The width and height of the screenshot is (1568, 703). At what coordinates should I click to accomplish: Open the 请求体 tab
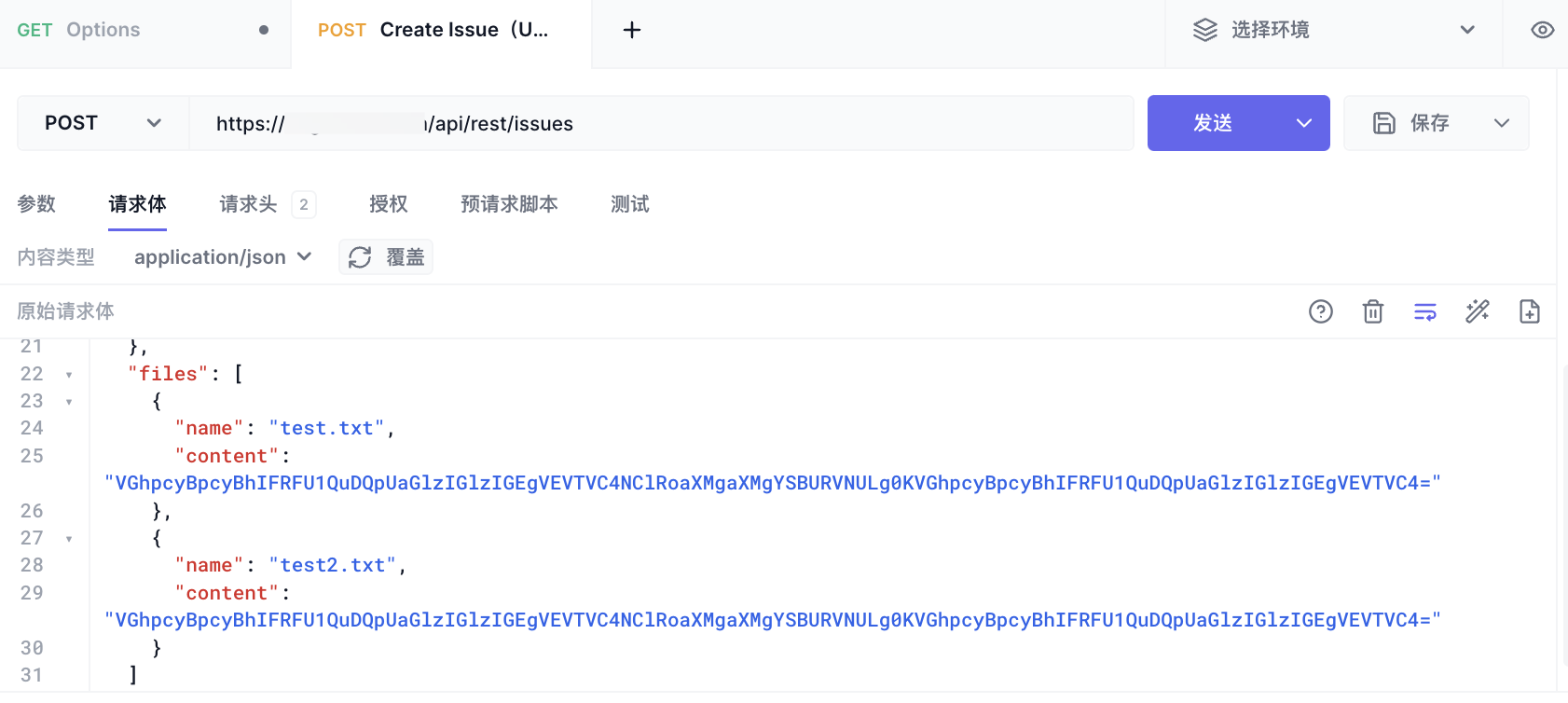[x=137, y=204]
